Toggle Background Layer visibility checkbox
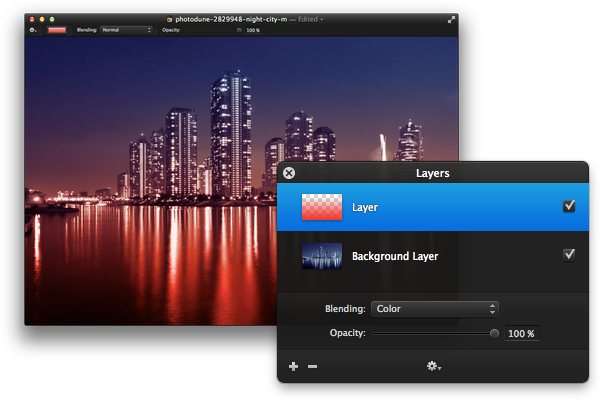600x400 pixels. [569, 255]
